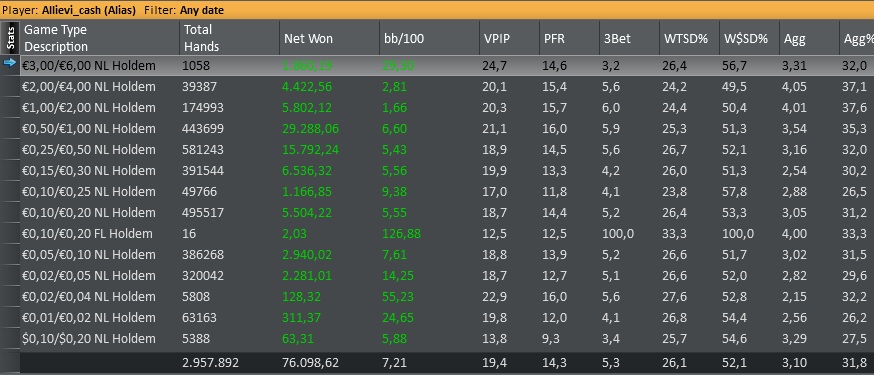Sort by WTSD% column header
The height and width of the screenshot is (375, 874).
(690, 38)
